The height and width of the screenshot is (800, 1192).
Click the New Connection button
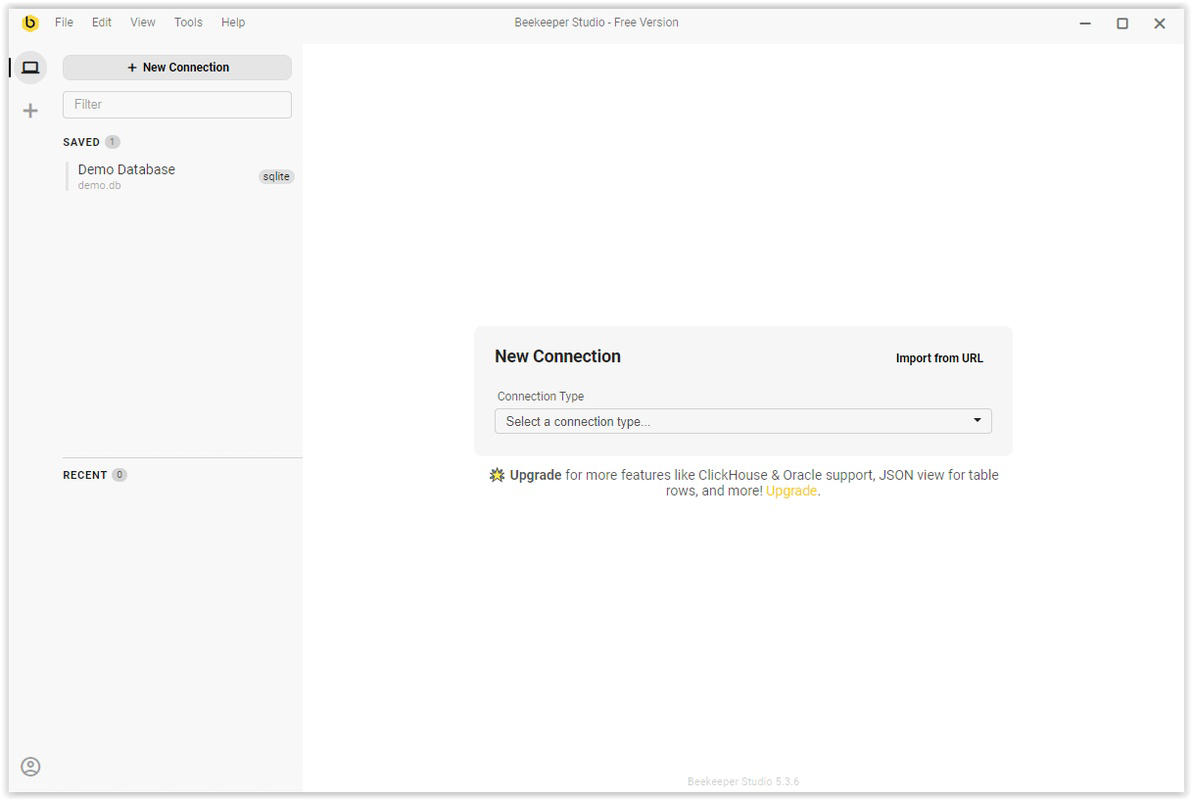pyautogui.click(x=177, y=68)
